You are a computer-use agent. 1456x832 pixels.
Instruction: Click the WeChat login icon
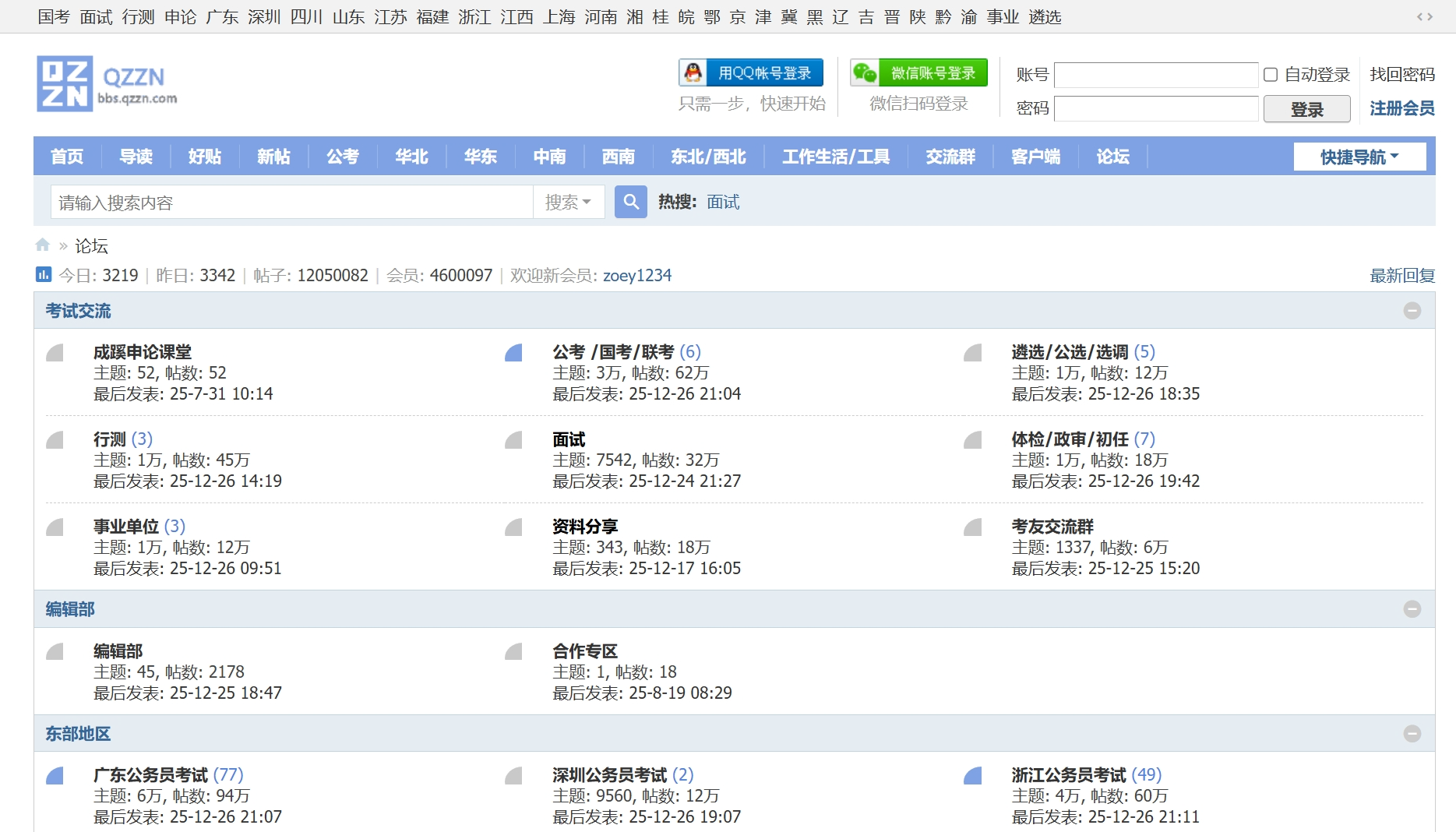[x=865, y=73]
